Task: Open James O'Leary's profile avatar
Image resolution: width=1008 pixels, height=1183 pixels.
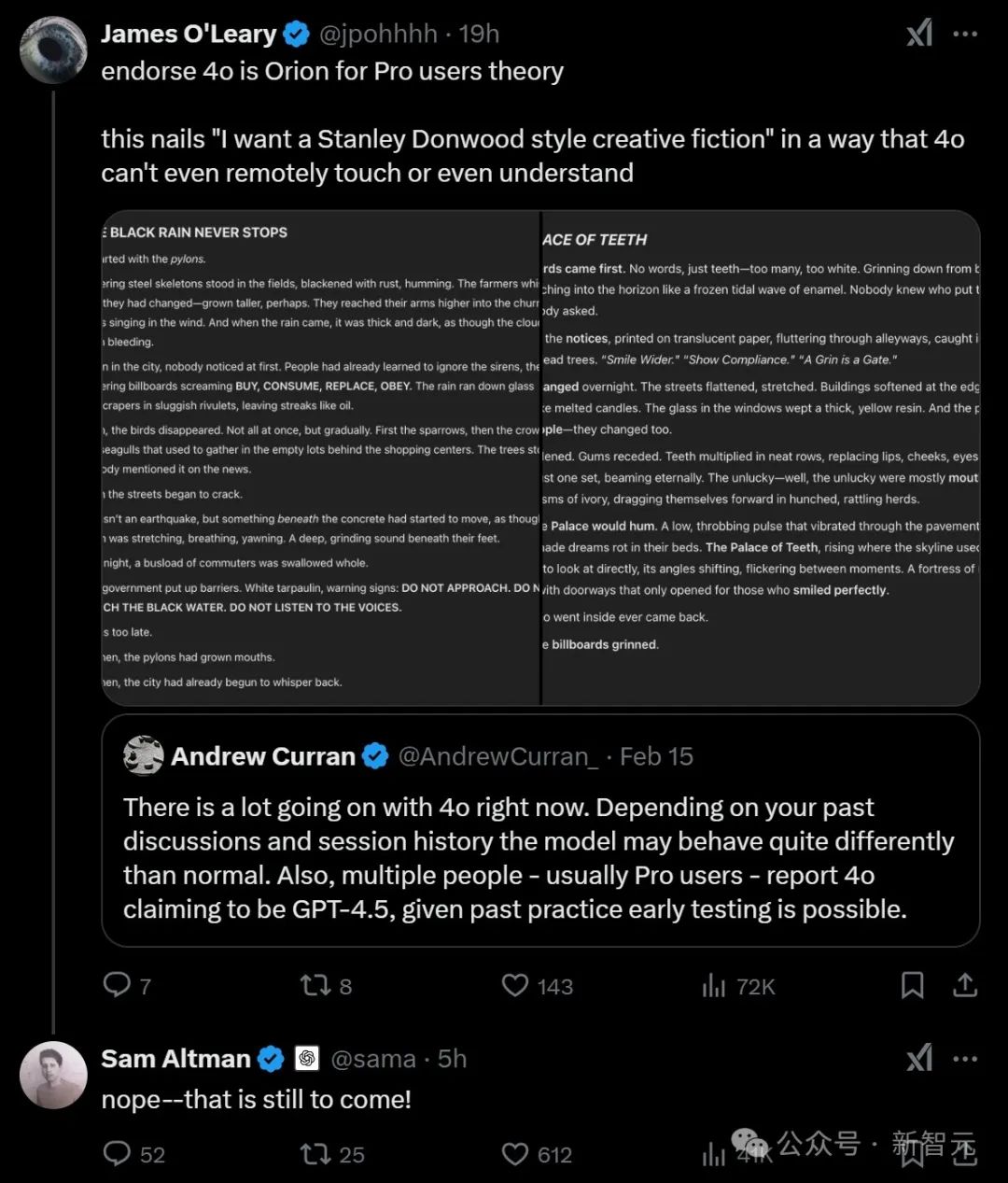Action: [x=53, y=49]
